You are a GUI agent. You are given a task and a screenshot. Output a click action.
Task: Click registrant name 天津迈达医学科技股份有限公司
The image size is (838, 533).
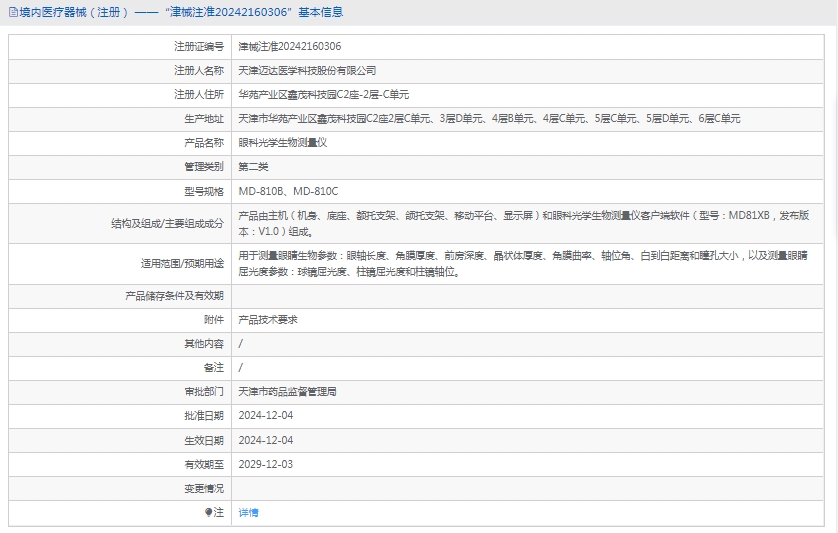click(307, 70)
